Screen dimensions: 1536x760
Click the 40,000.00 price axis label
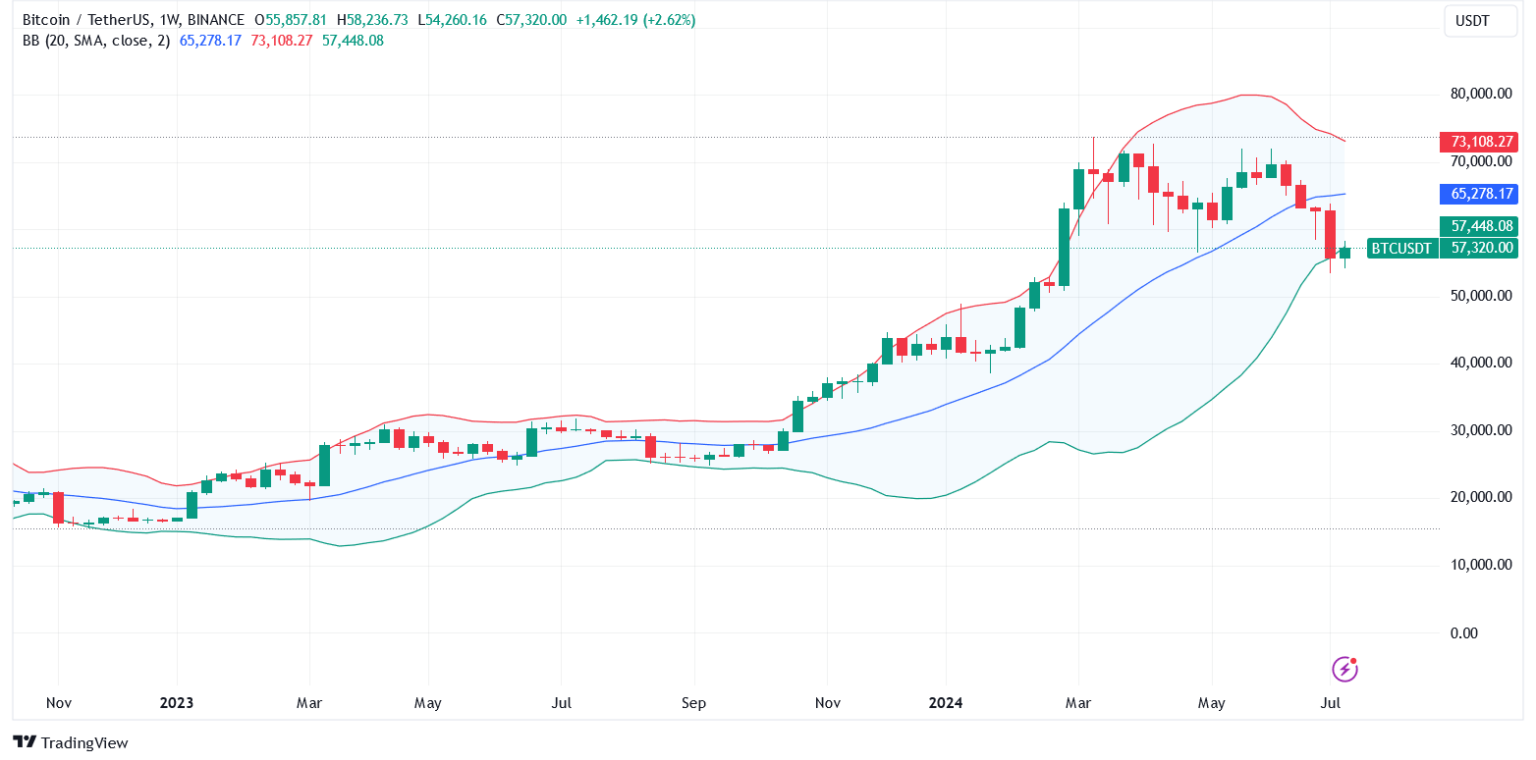(1479, 363)
